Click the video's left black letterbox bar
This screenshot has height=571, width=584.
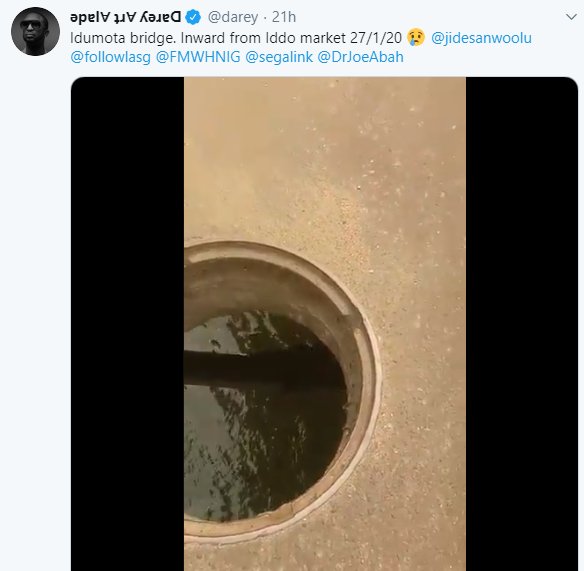(x=127, y=324)
